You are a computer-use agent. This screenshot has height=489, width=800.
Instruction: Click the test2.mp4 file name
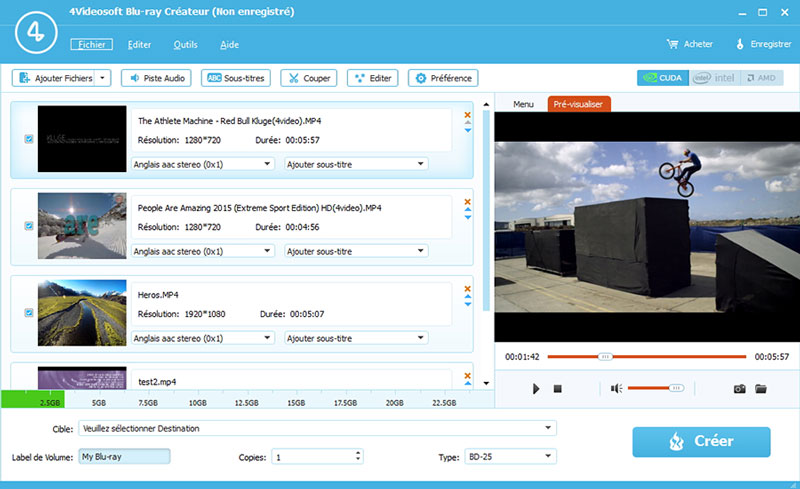tap(157, 382)
